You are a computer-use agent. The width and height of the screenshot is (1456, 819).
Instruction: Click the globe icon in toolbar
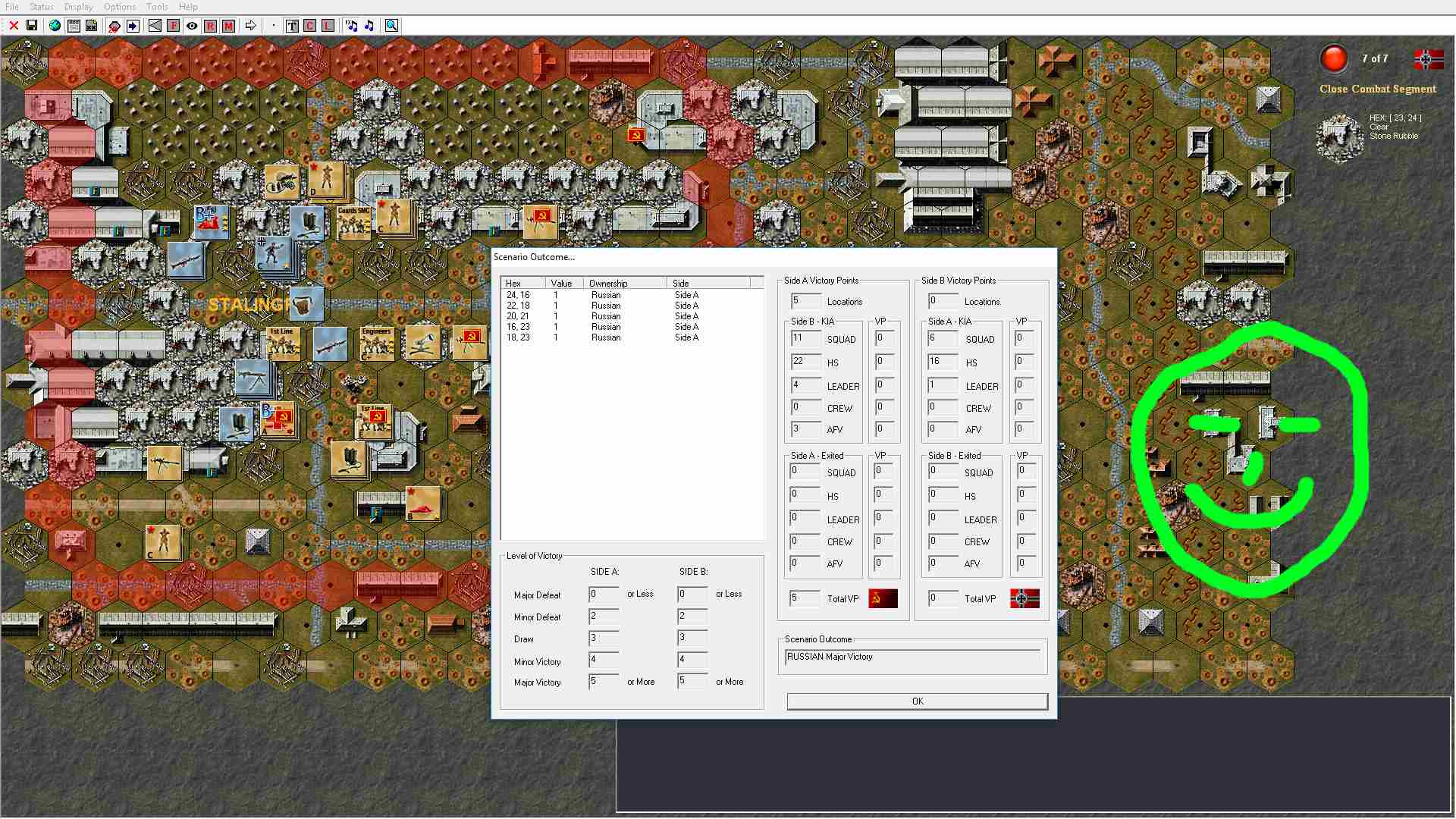(55, 26)
